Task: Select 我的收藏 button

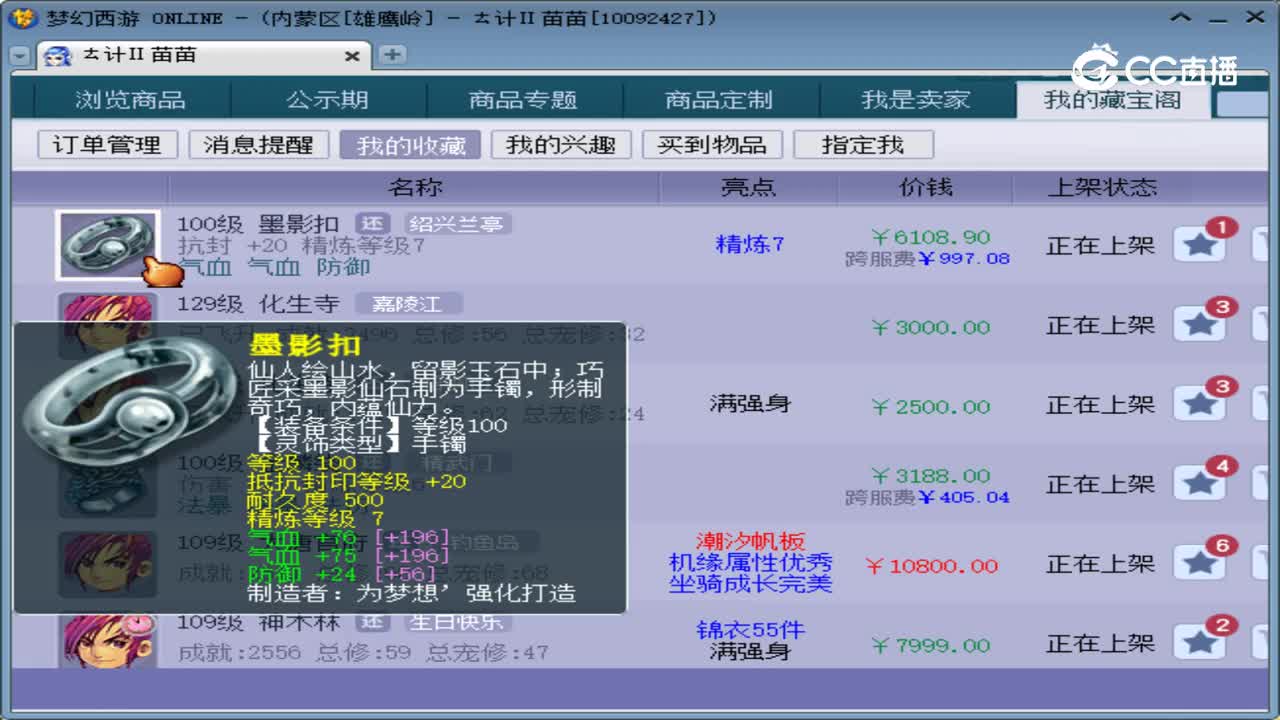Action: click(410, 145)
